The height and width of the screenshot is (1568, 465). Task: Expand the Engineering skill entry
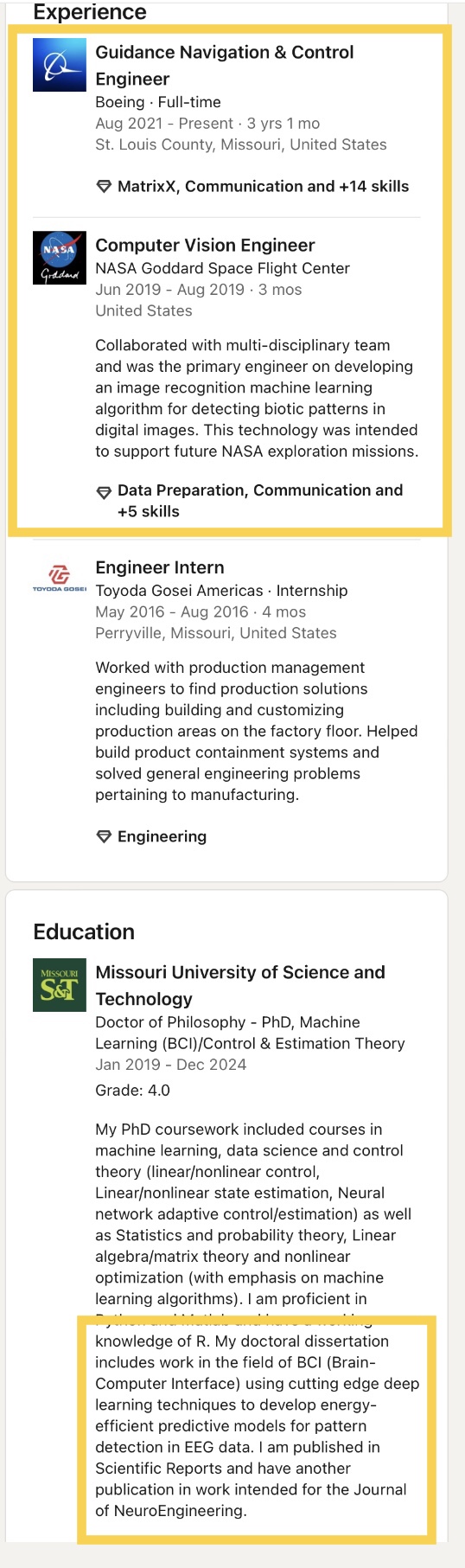(162, 836)
